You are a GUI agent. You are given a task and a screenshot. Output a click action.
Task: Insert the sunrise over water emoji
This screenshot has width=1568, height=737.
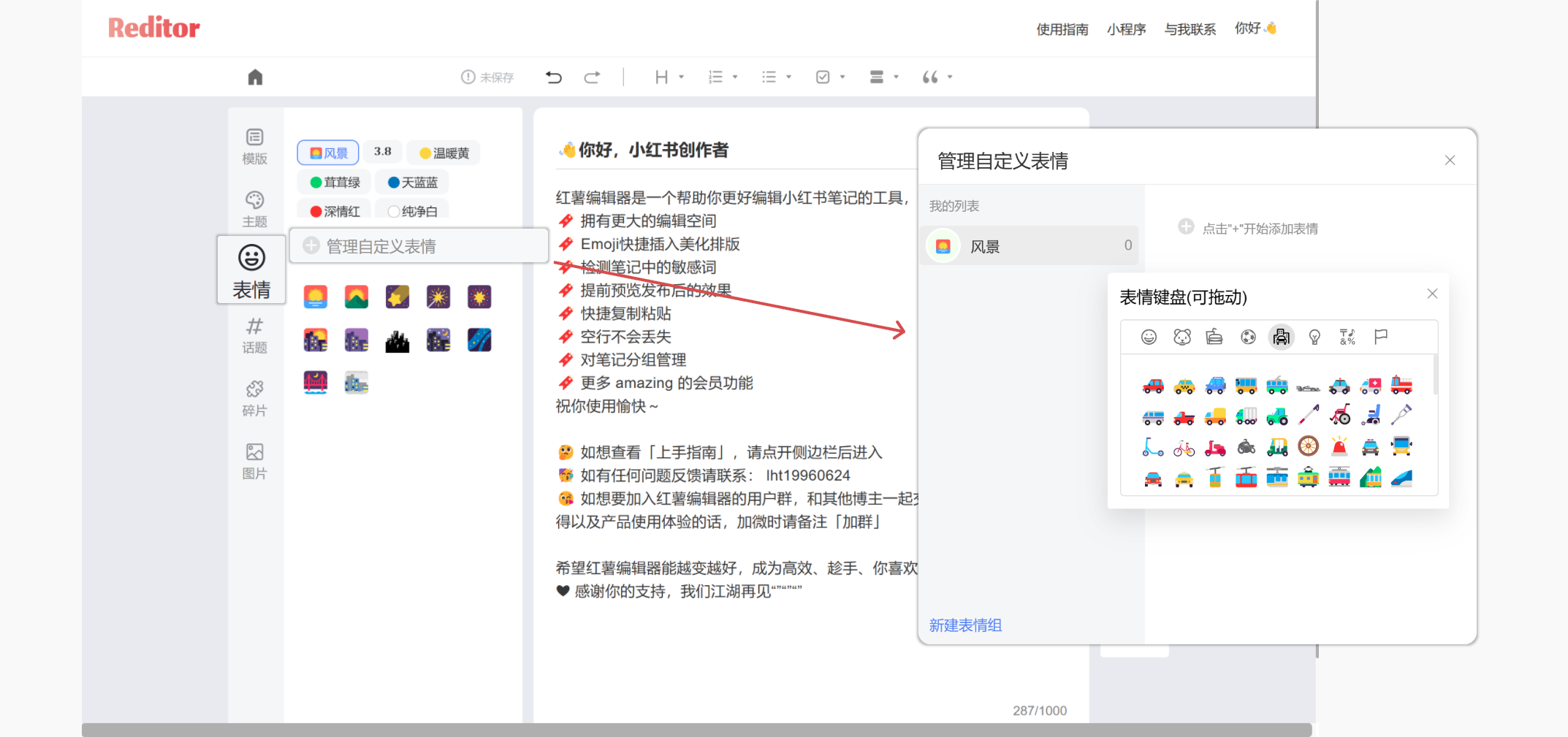click(x=316, y=297)
